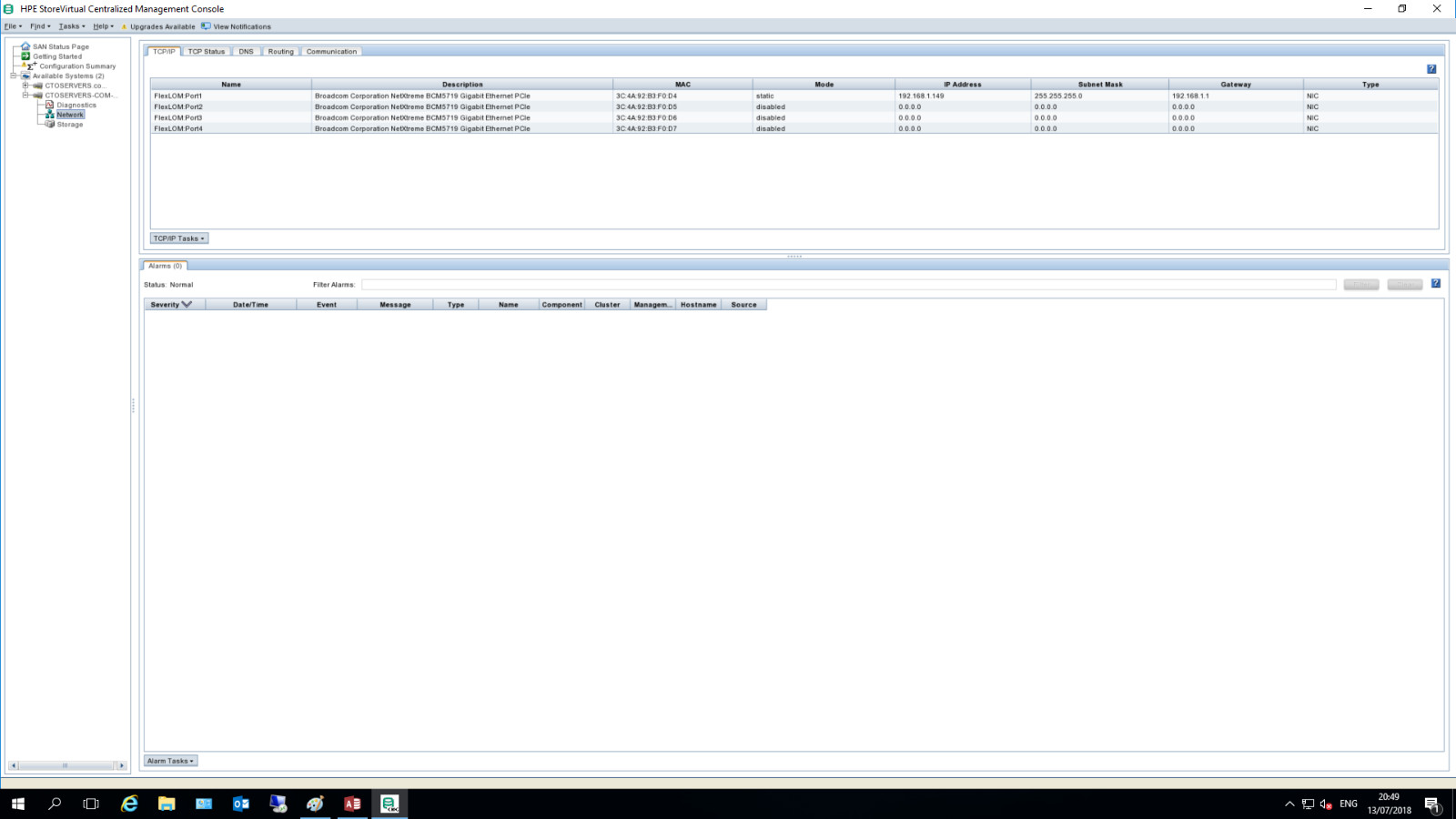1456x819 pixels.
Task: Collapse the Available Systems tree node
Action: click(x=14, y=76)
